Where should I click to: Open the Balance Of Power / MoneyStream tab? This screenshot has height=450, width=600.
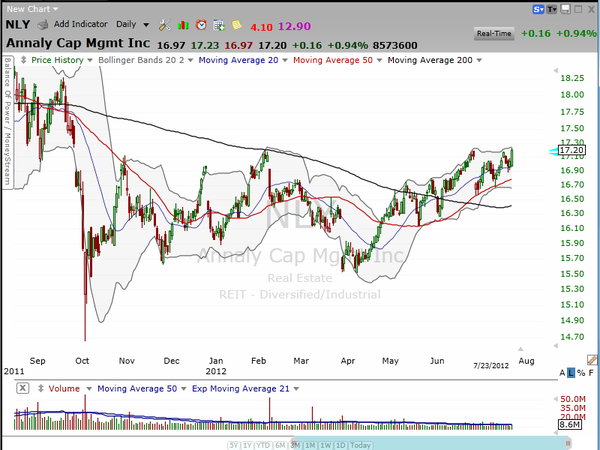pyautogui.click(x=8, y=122)
